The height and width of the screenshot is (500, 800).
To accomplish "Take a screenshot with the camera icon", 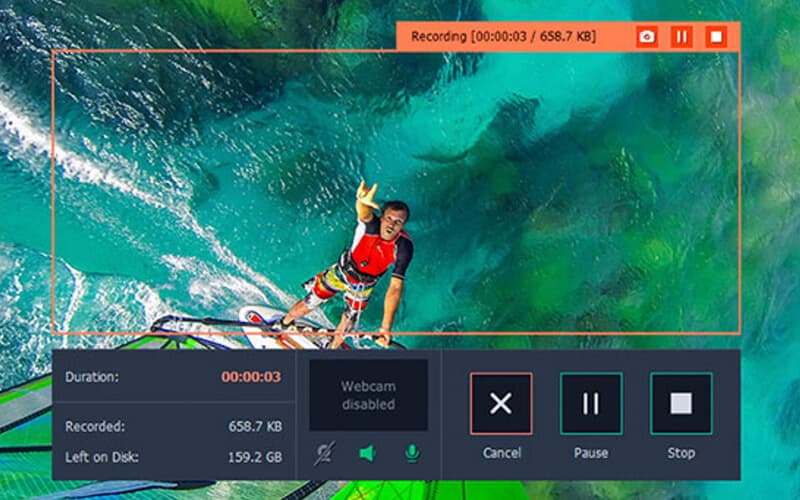I will (647, 37).
